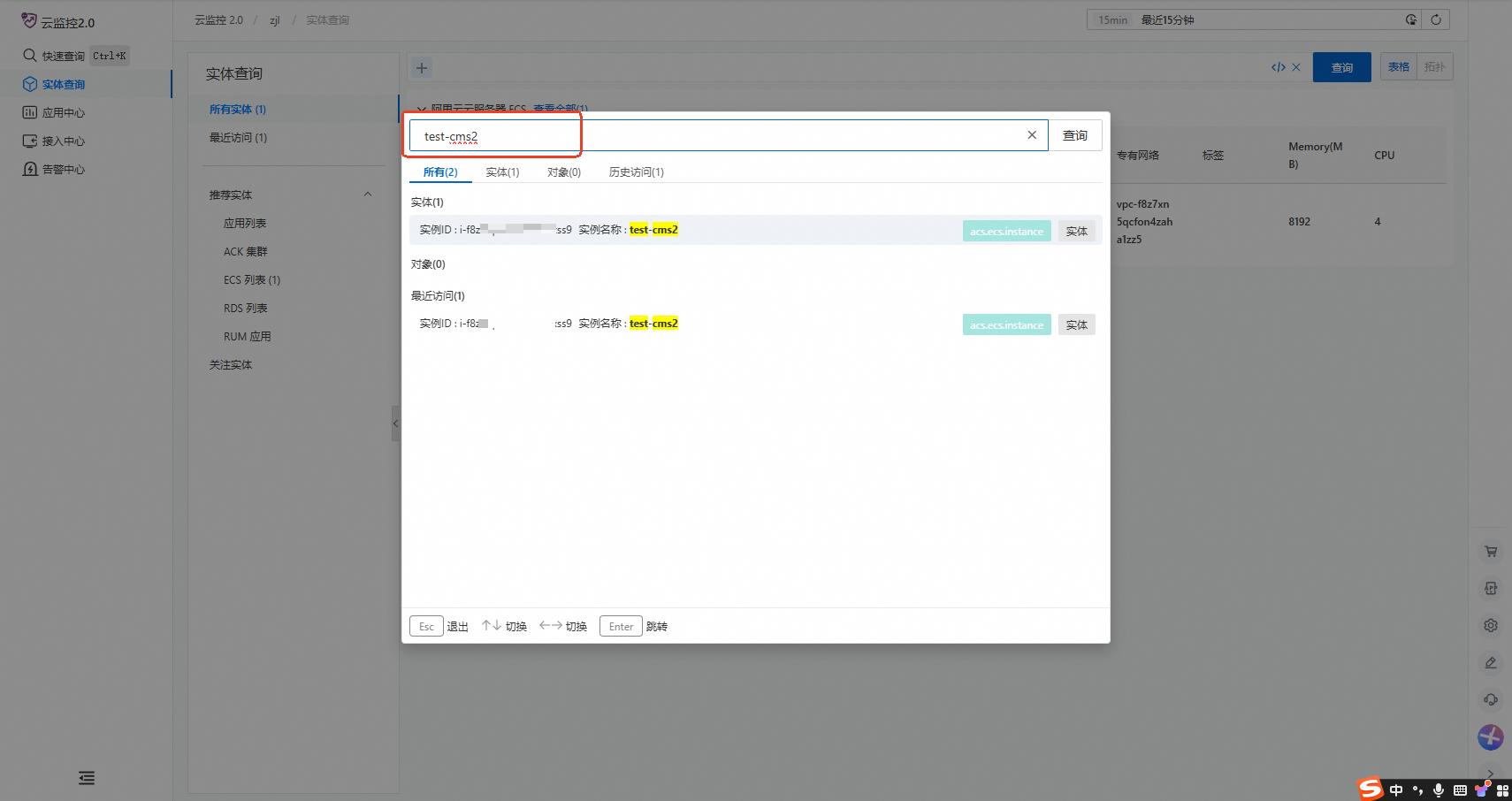Click the 专有网络 column header
This screenshot has height=801, width=1512.
pos(1137,156)
